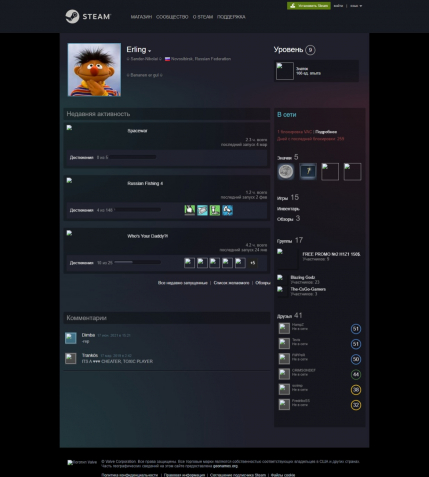The width and height of the screenshot is (429, 477).
Task: Open the blue number 7 badge
Action: (308, 171)
